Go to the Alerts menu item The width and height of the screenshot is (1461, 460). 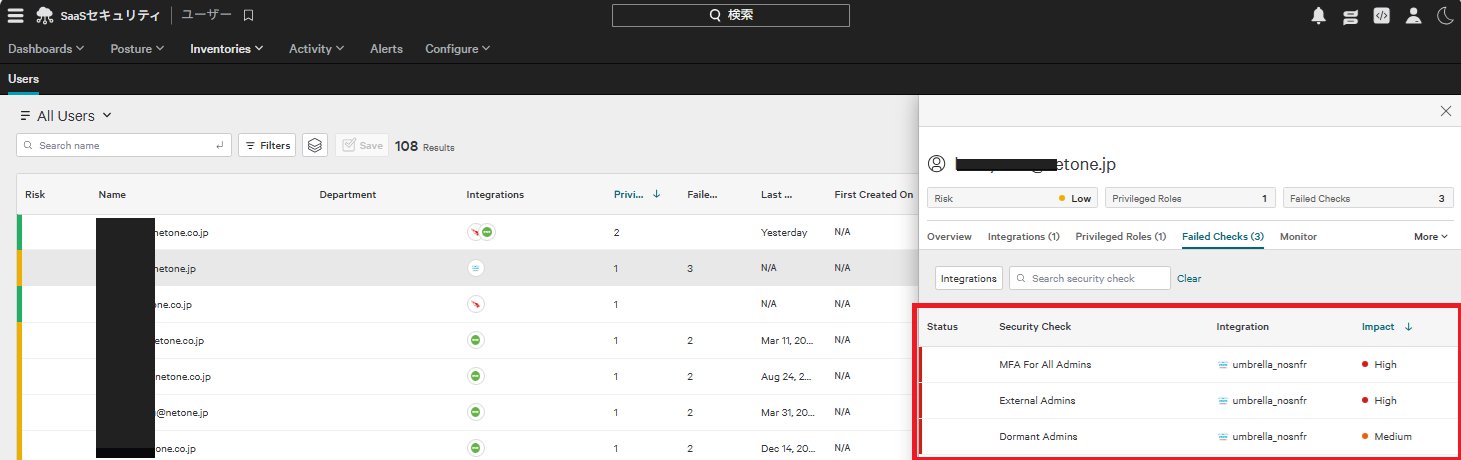pyautogui.click(x=386, y=49)
